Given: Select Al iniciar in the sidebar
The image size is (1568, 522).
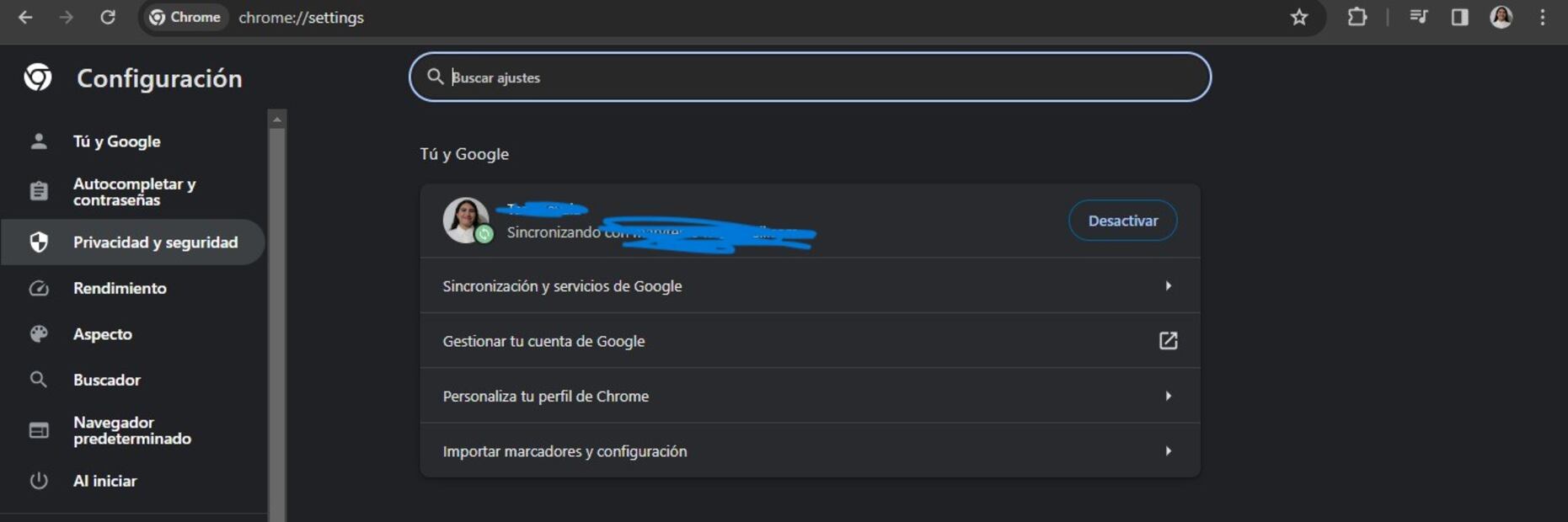Looking at the screenshot, I should tap(104, 481).
